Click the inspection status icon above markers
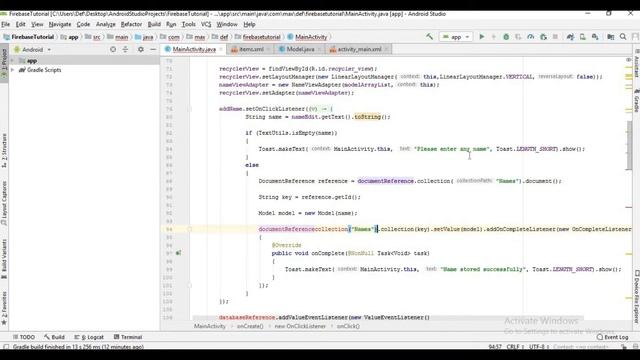Viewport: 640px width, 360px height. click(x=629, y=60)
